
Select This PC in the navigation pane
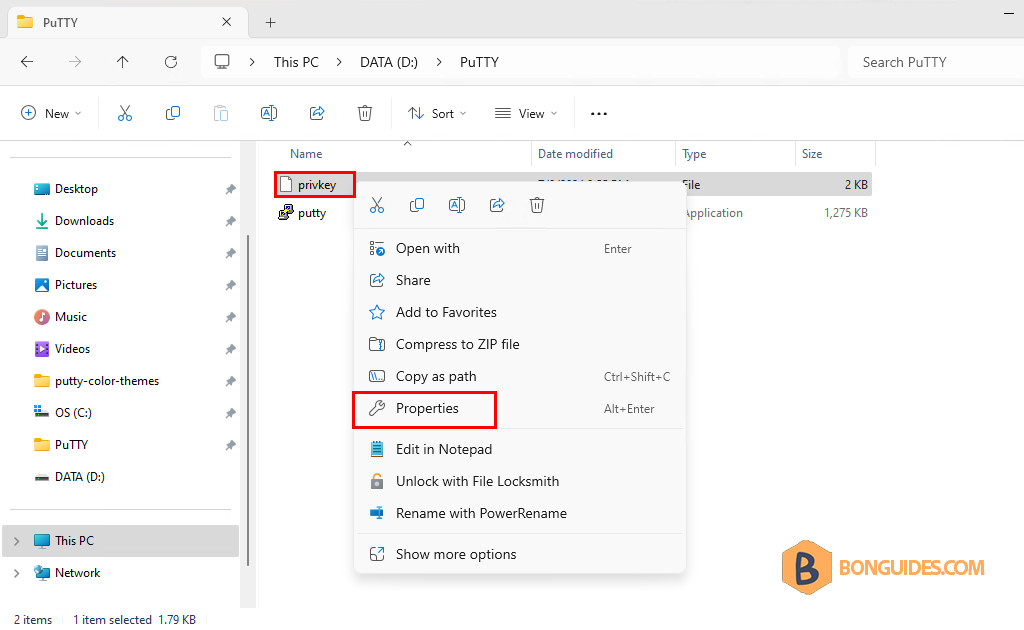click(121, 541)
